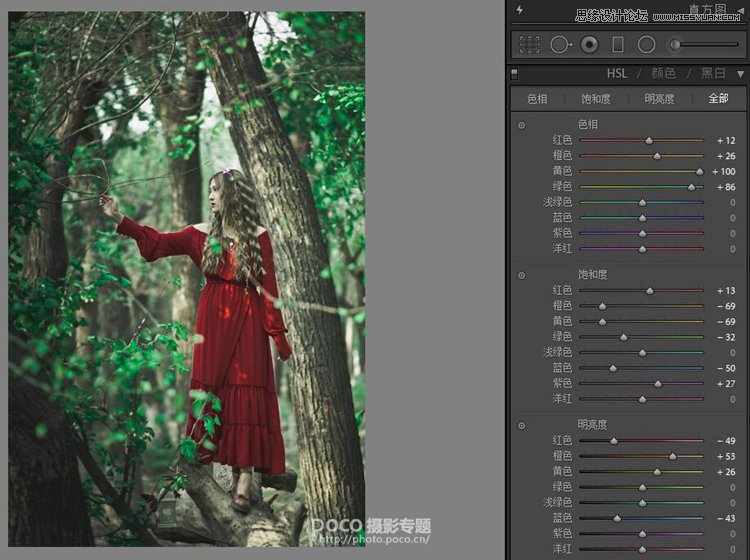Activate targeted adjustment tool for 色相 section
This screenshot has width=750, height=560.
click(521, 125)
